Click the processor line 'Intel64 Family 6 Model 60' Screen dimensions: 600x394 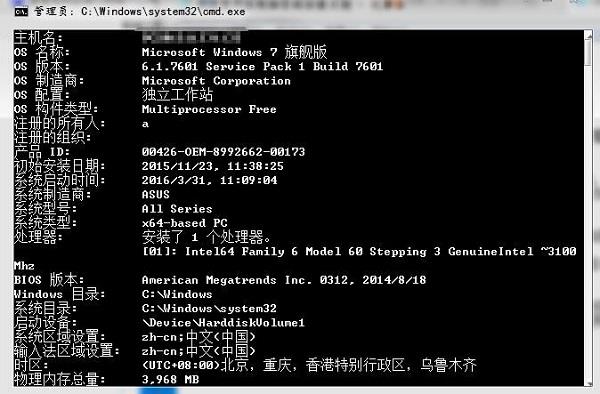coord(274,251)
